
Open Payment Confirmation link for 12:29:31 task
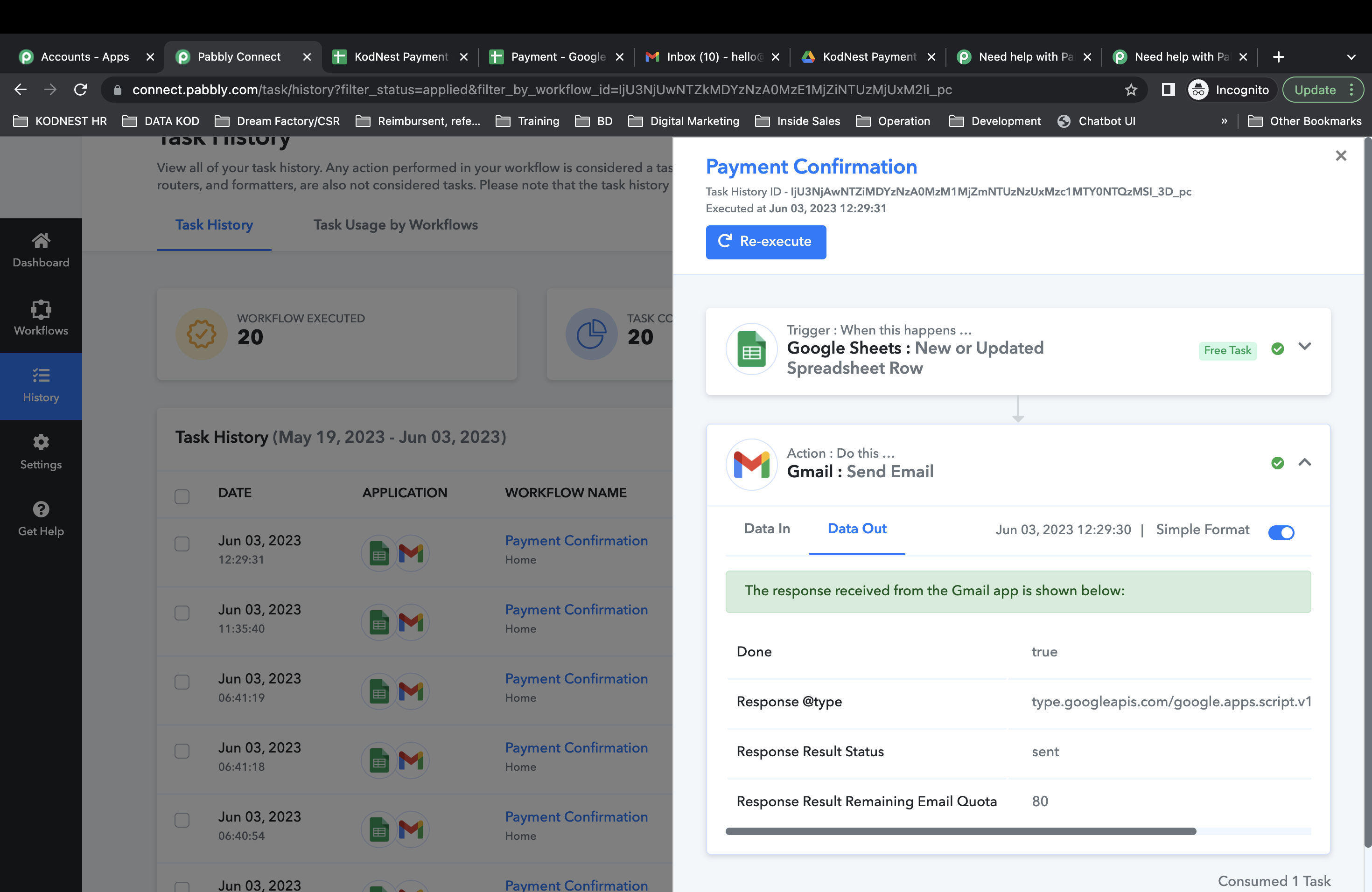point(576,541)
